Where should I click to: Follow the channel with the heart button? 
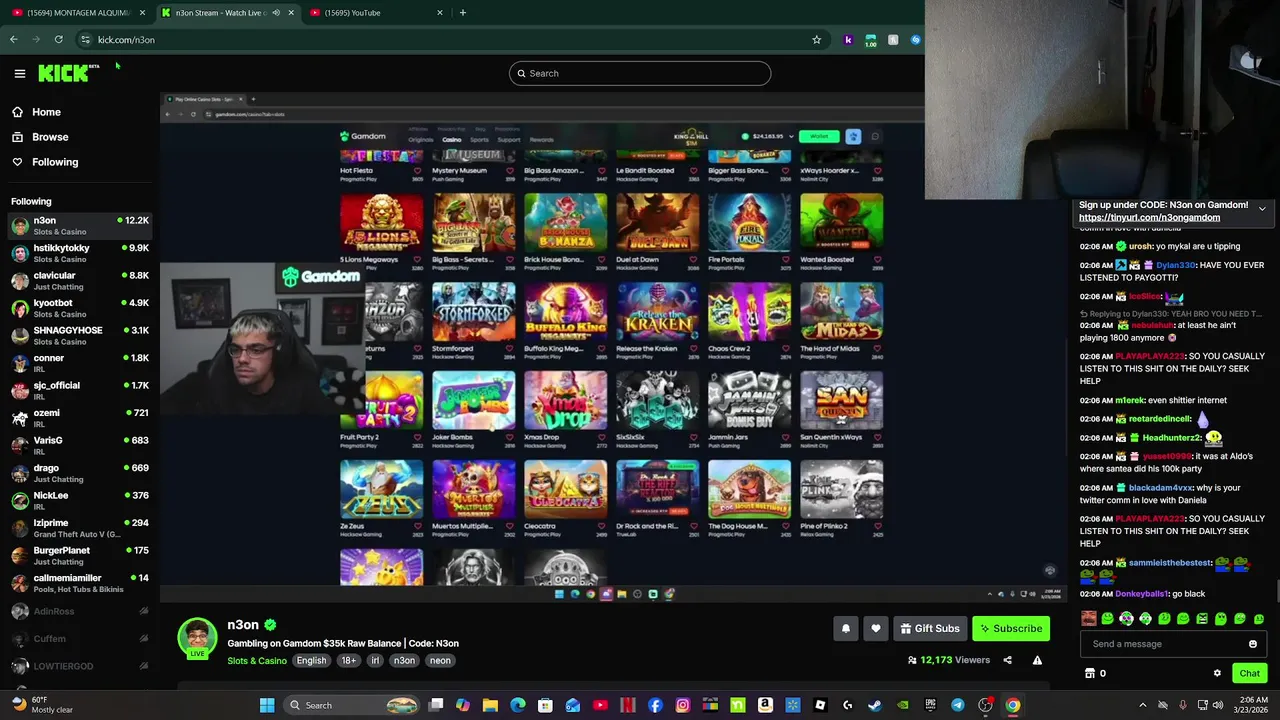click(876, 628)
